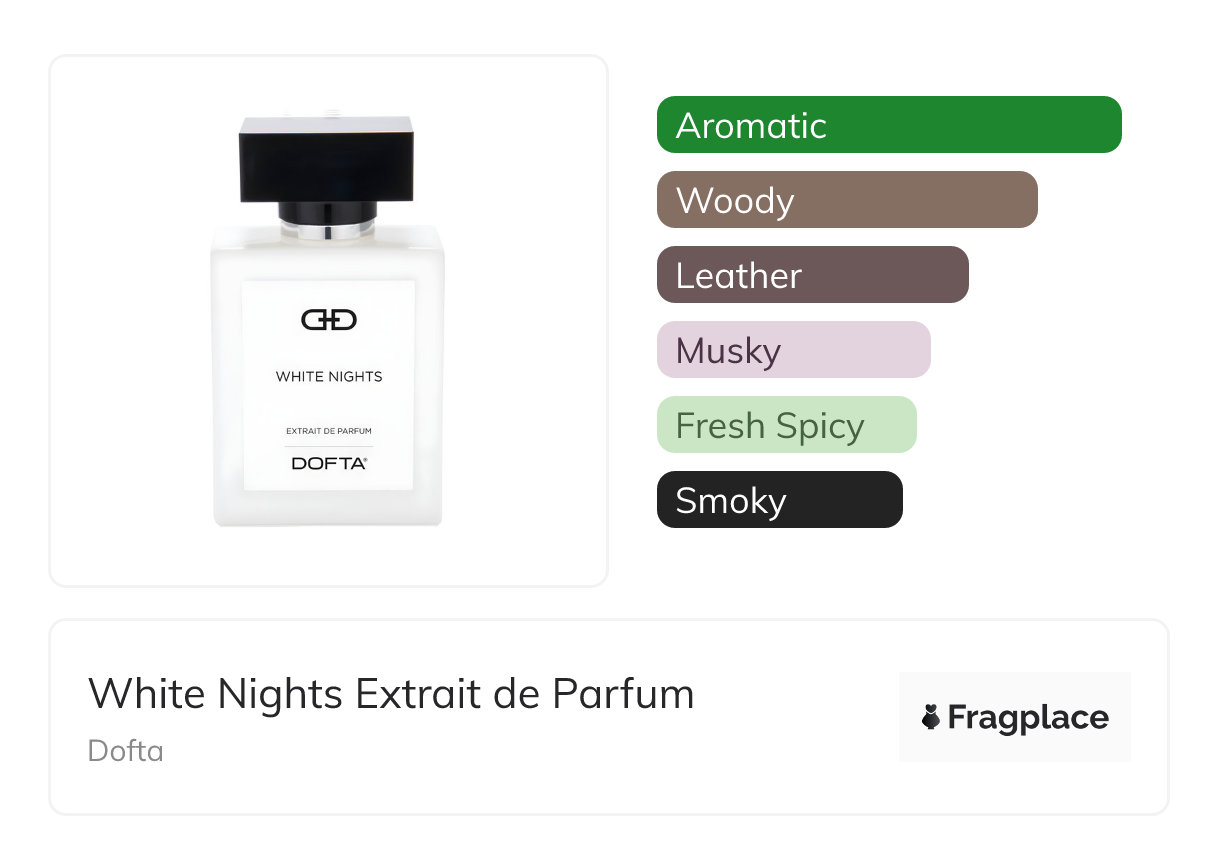This screenshot has height=864, width=1218.
Task: Click WHITE NIGHTS text on bottle label
Action: tap(329, 377)
